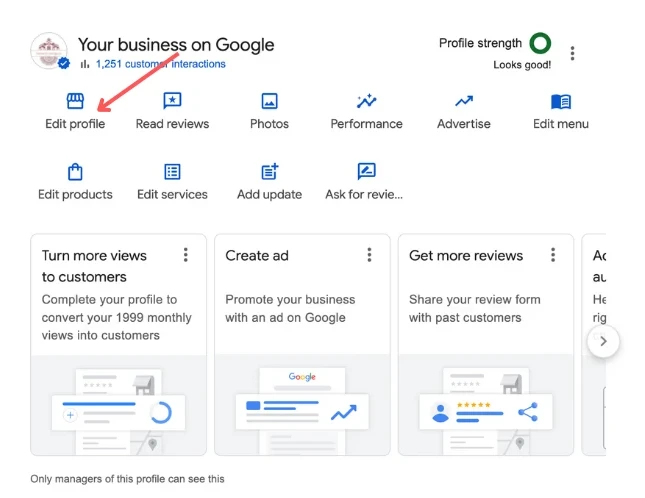
Task: Select the Get more reviews card title
Action: pos(466,255)
